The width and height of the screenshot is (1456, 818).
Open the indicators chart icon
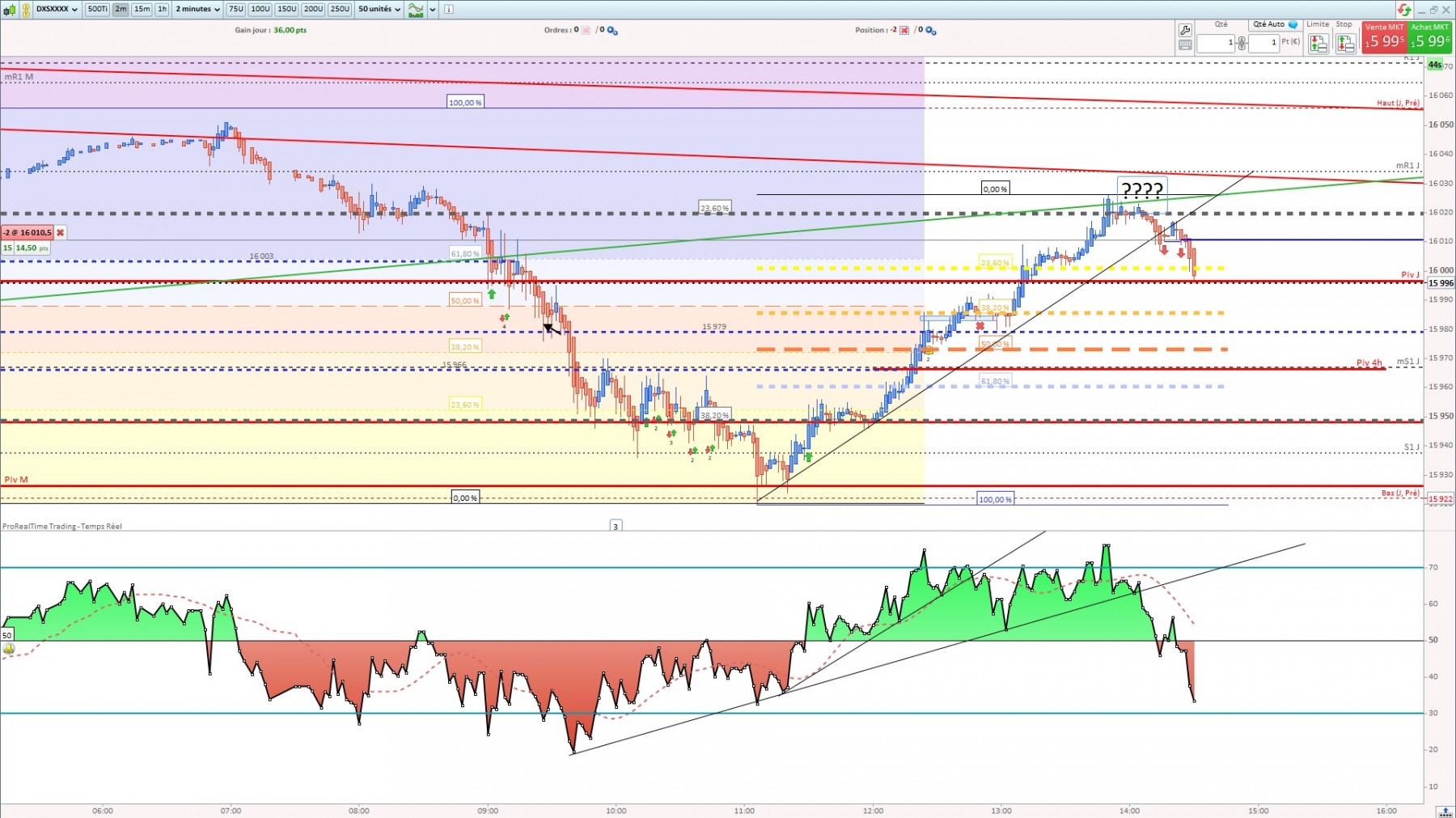click(416, 10)
